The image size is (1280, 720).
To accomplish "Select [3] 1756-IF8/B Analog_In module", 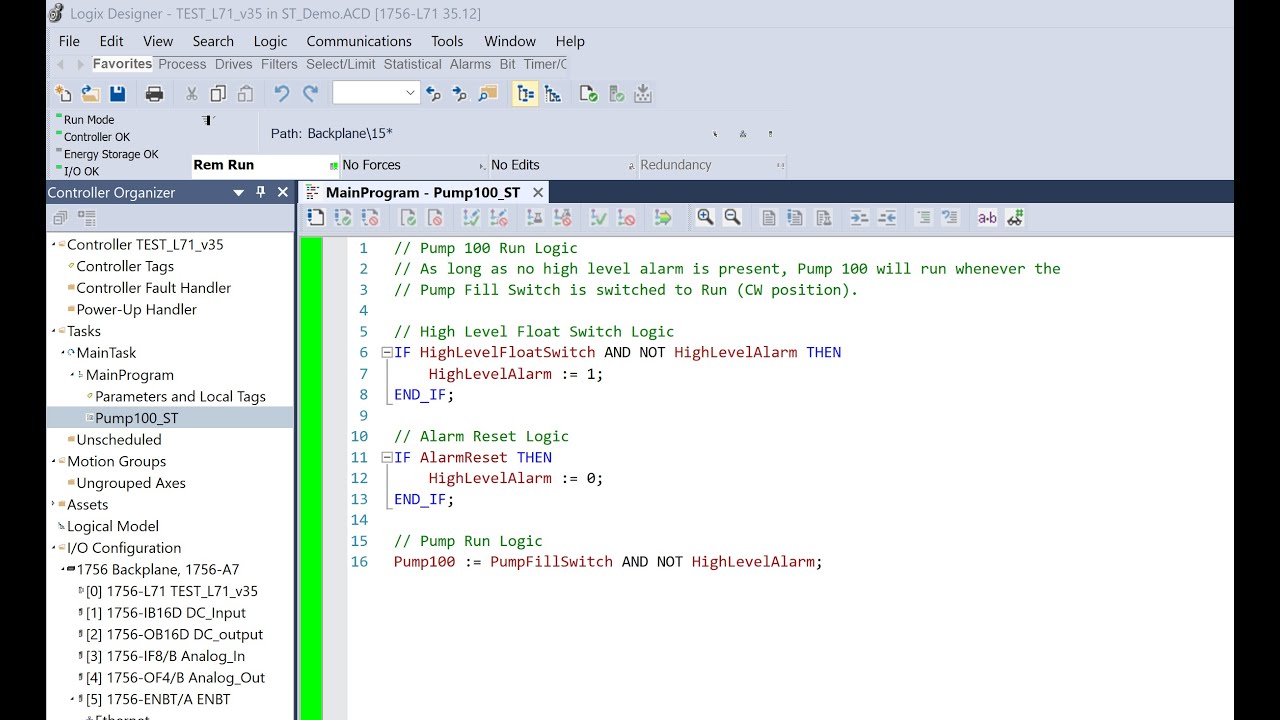I will (165, 656).
